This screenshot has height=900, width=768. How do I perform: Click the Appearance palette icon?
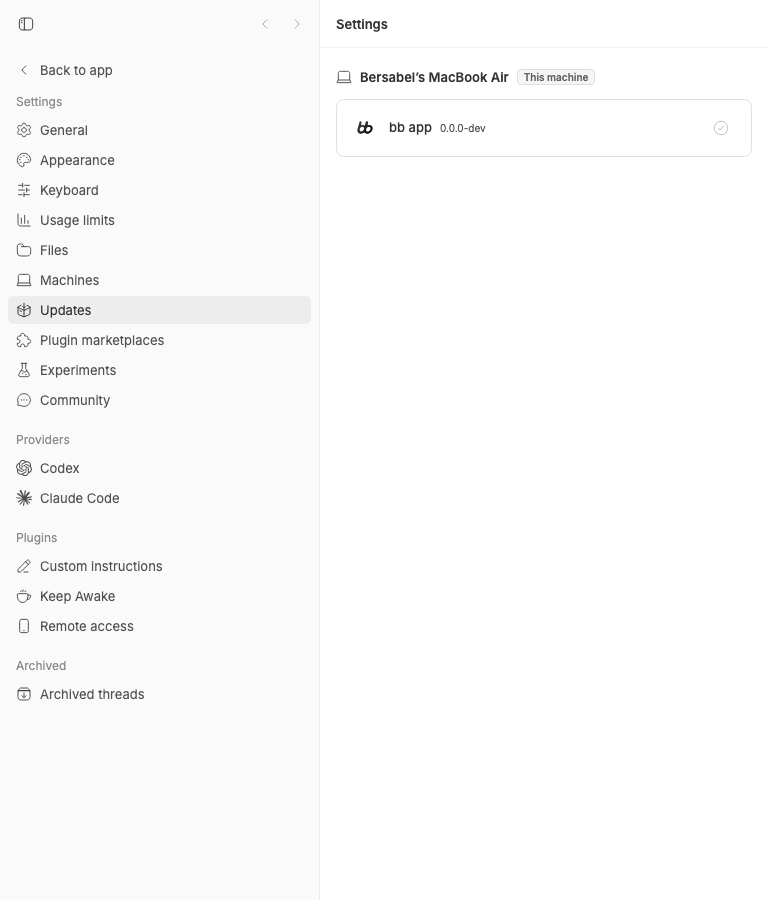[x=24, y=160]
